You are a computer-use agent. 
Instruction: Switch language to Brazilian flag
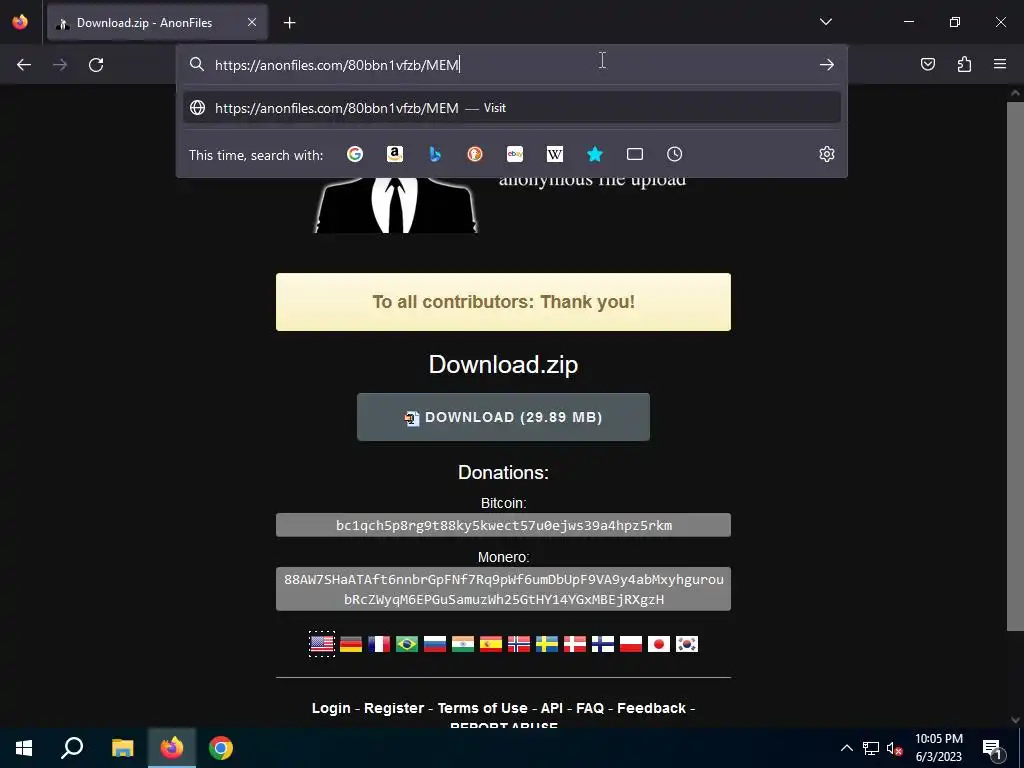click(407, 645)
